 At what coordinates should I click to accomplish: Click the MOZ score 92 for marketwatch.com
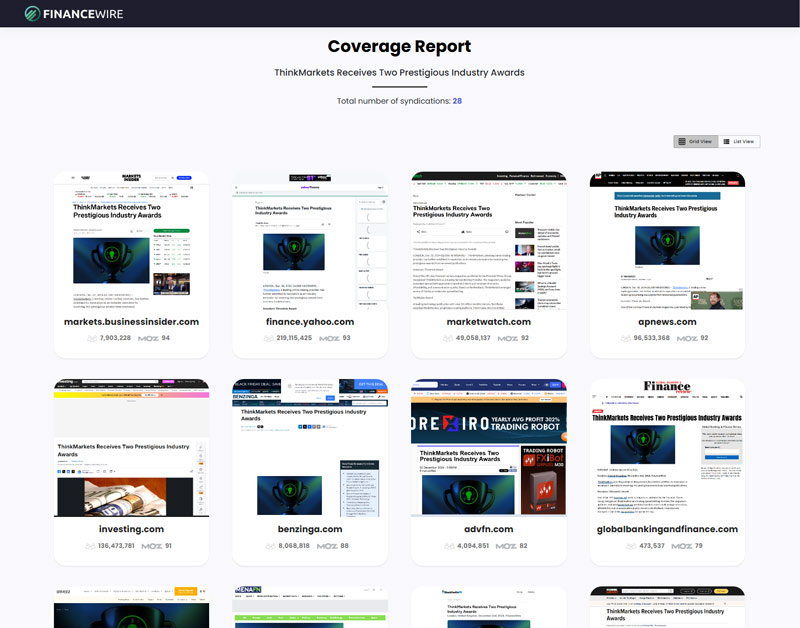click(x=525, y=338)
